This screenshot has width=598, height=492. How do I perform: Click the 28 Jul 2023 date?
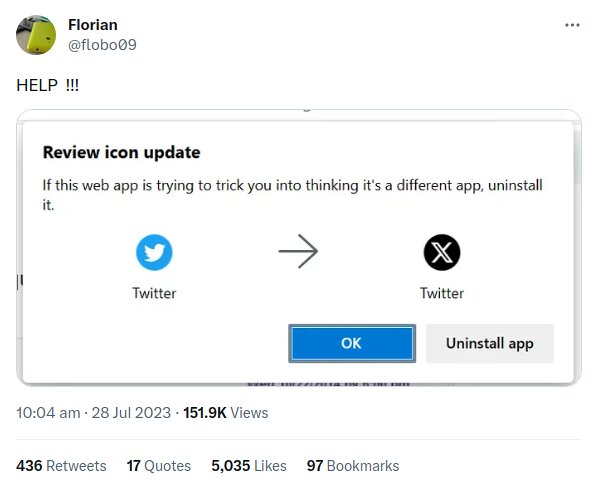point(131,413)
